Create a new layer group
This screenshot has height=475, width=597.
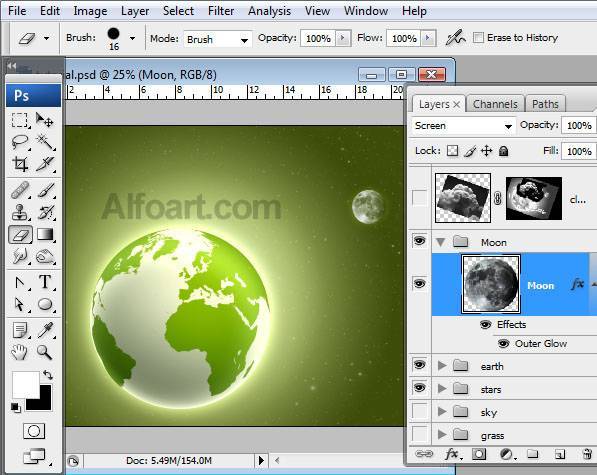[x=533, y=454]
